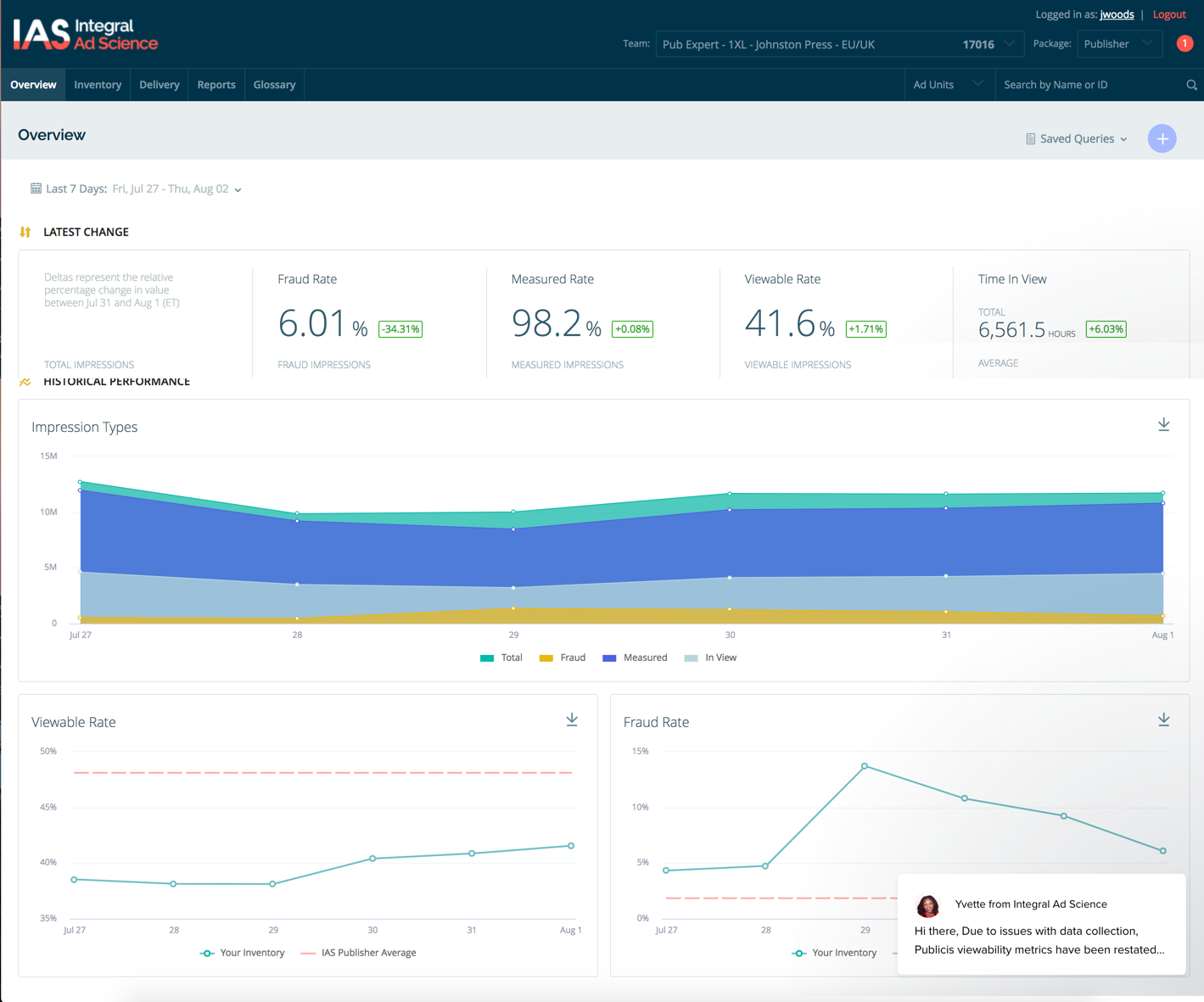Image resolution: width=1204 pixels, height=1002 pixels.
Task: Expand the Team selection dropdown
Action: pyautogui.click(x=839, y=44)
